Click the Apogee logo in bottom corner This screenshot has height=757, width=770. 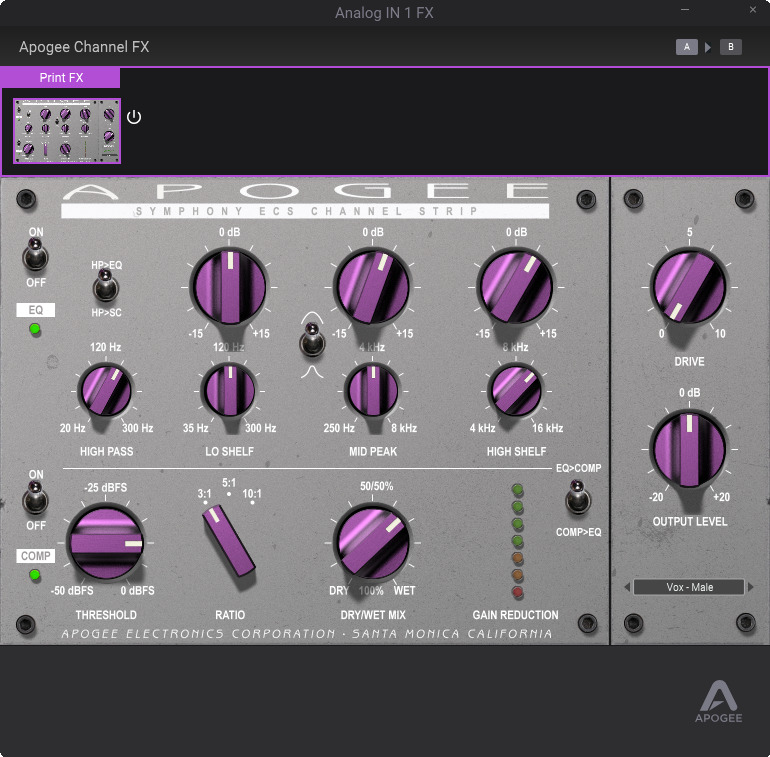point(719,702)
